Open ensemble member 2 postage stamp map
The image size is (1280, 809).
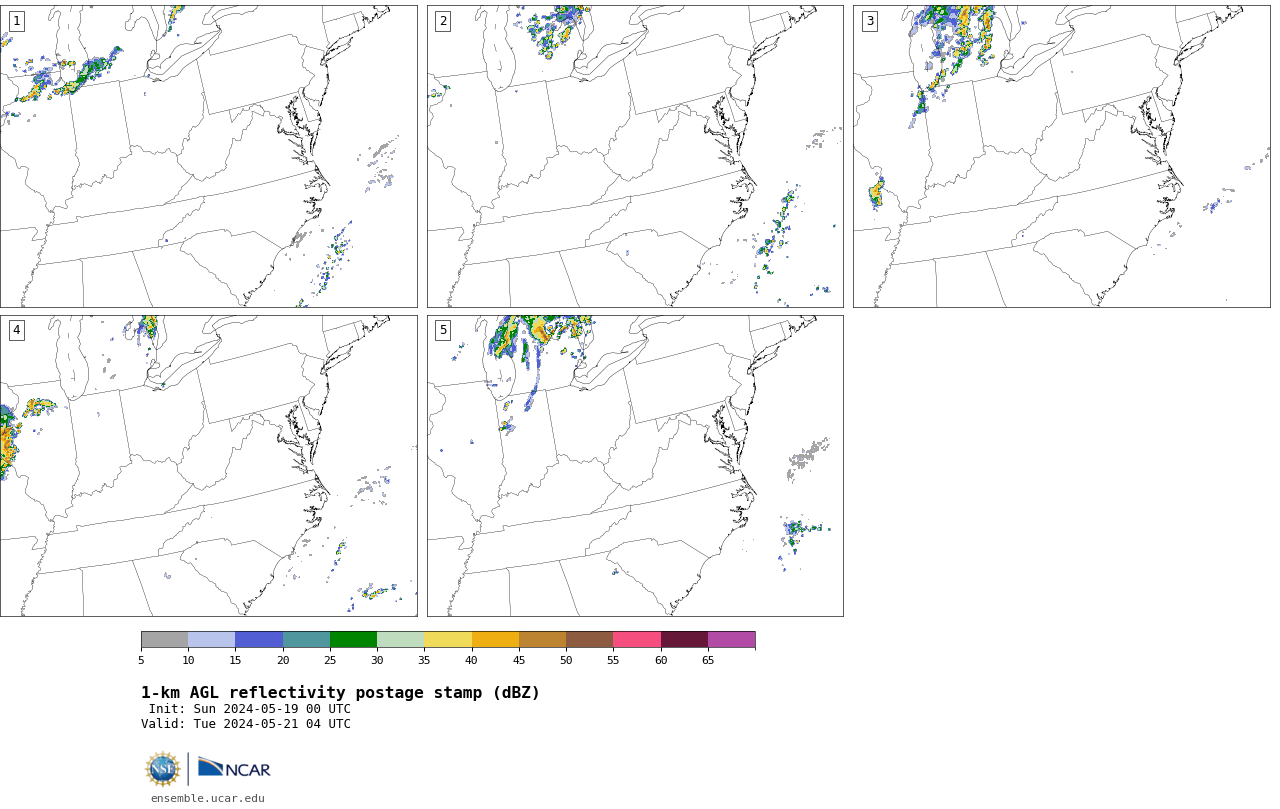point(635,156)
